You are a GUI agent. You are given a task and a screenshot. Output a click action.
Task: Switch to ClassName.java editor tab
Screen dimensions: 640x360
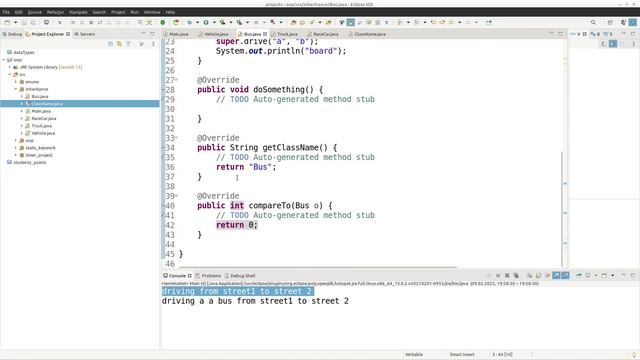pyautogui.click(x=367, y=34)
